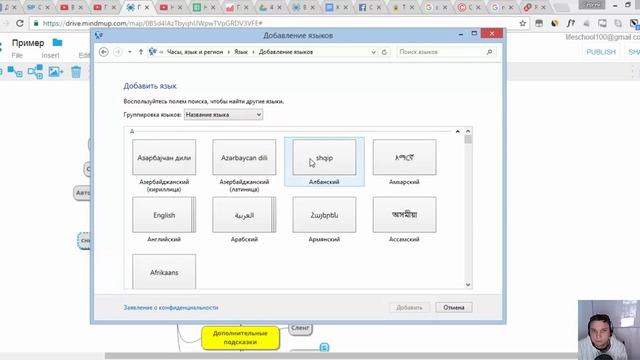
Task: Click the search magnifier icon
Action: (x=489, y=52)
